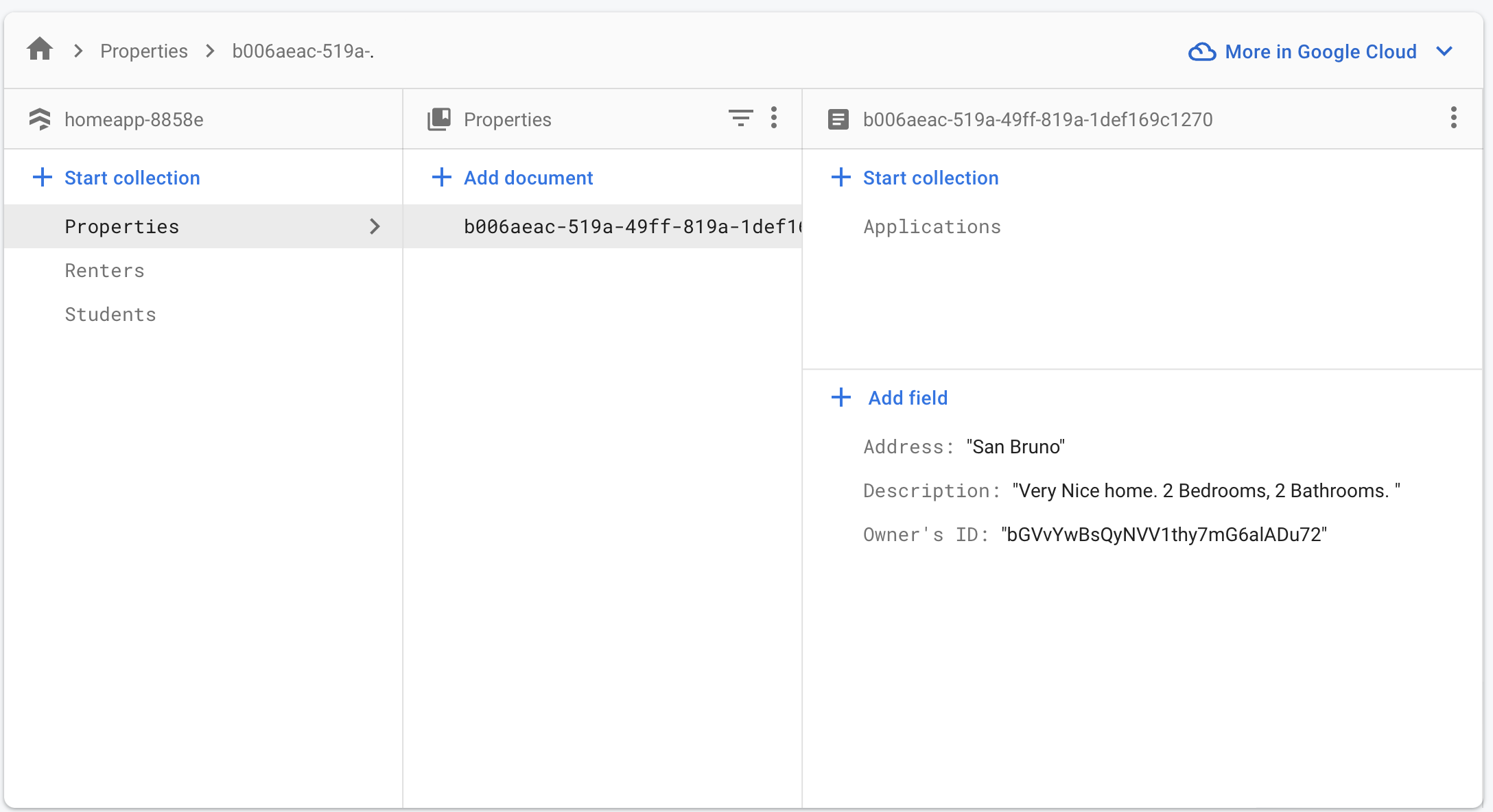Viewport: 1493px width, 812px height.
Task: Click Start collection in document panel
Action: pyautogui.click(x=915, y=178)
